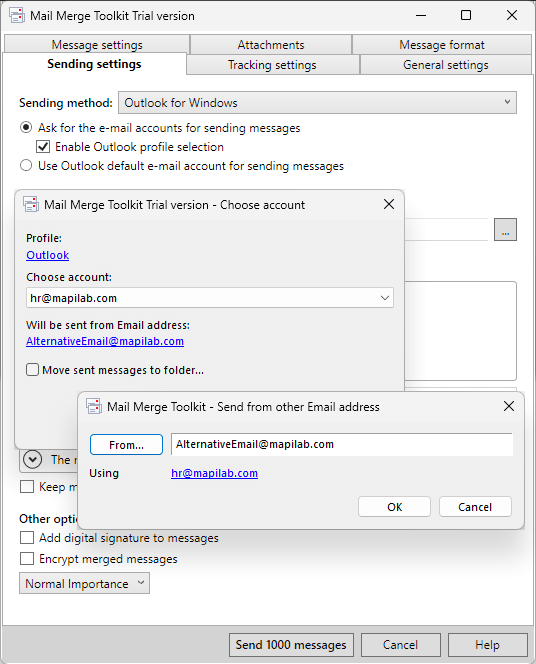Viewport: 536px width, 664px height.
Task: Open the Tracking settings tab
Action: click(272, 65)
